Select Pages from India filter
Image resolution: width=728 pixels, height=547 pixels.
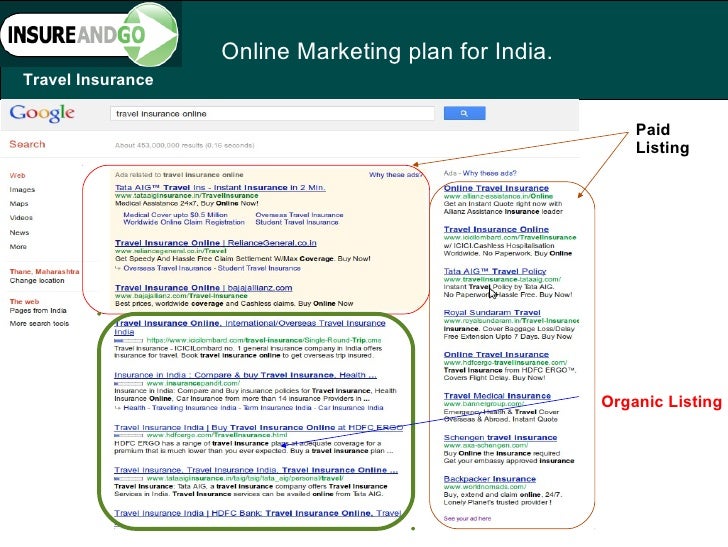click(38, 310)
